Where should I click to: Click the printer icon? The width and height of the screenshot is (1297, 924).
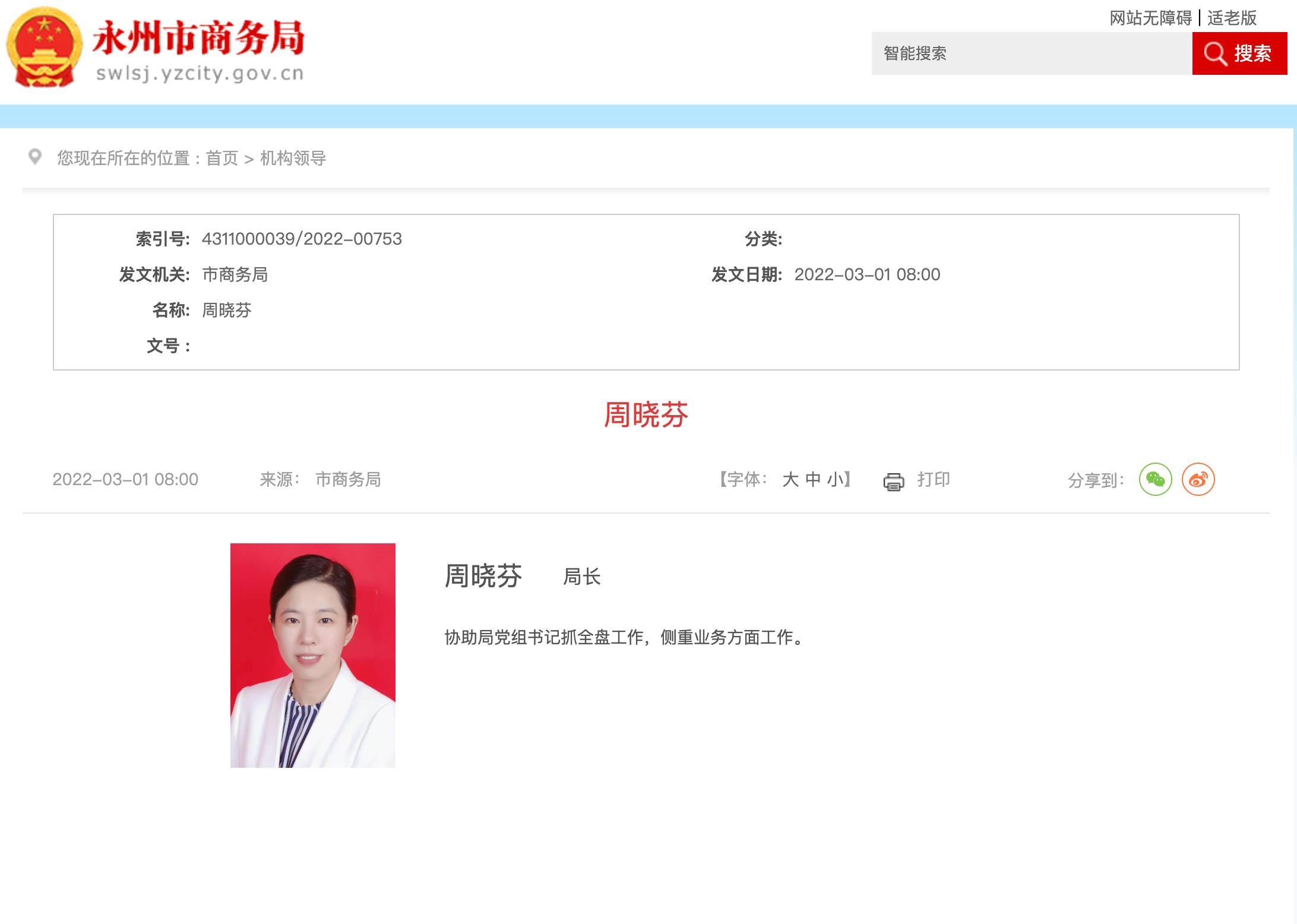894,481
